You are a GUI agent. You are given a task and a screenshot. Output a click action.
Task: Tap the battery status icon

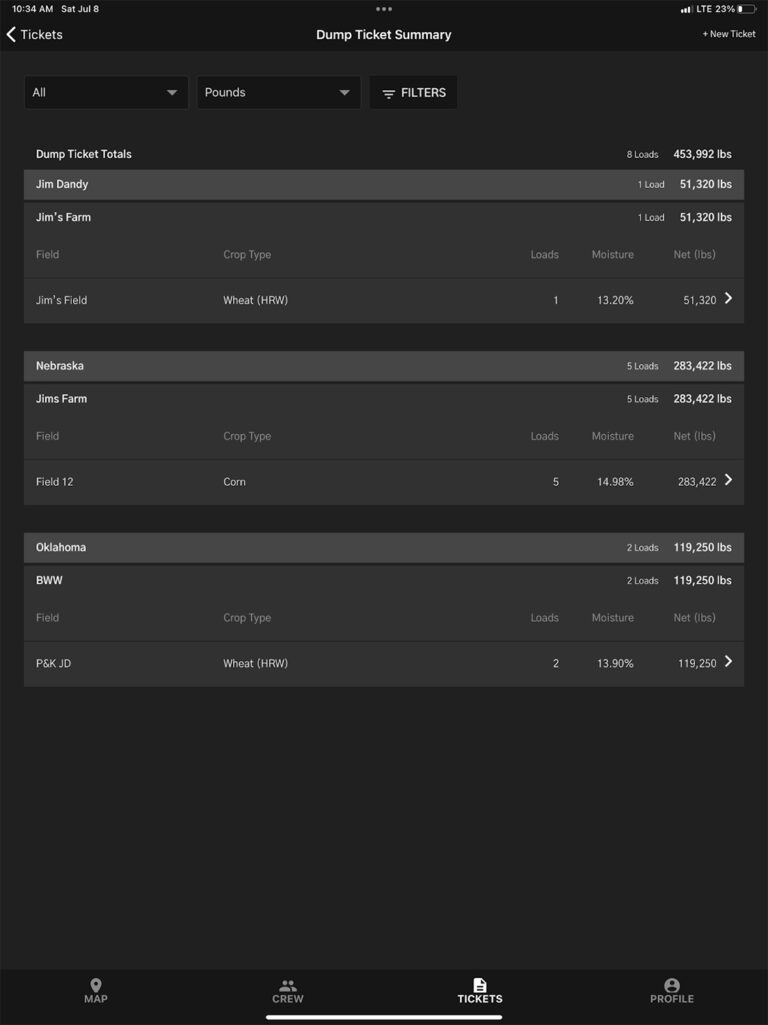click(x=746, y=9)
